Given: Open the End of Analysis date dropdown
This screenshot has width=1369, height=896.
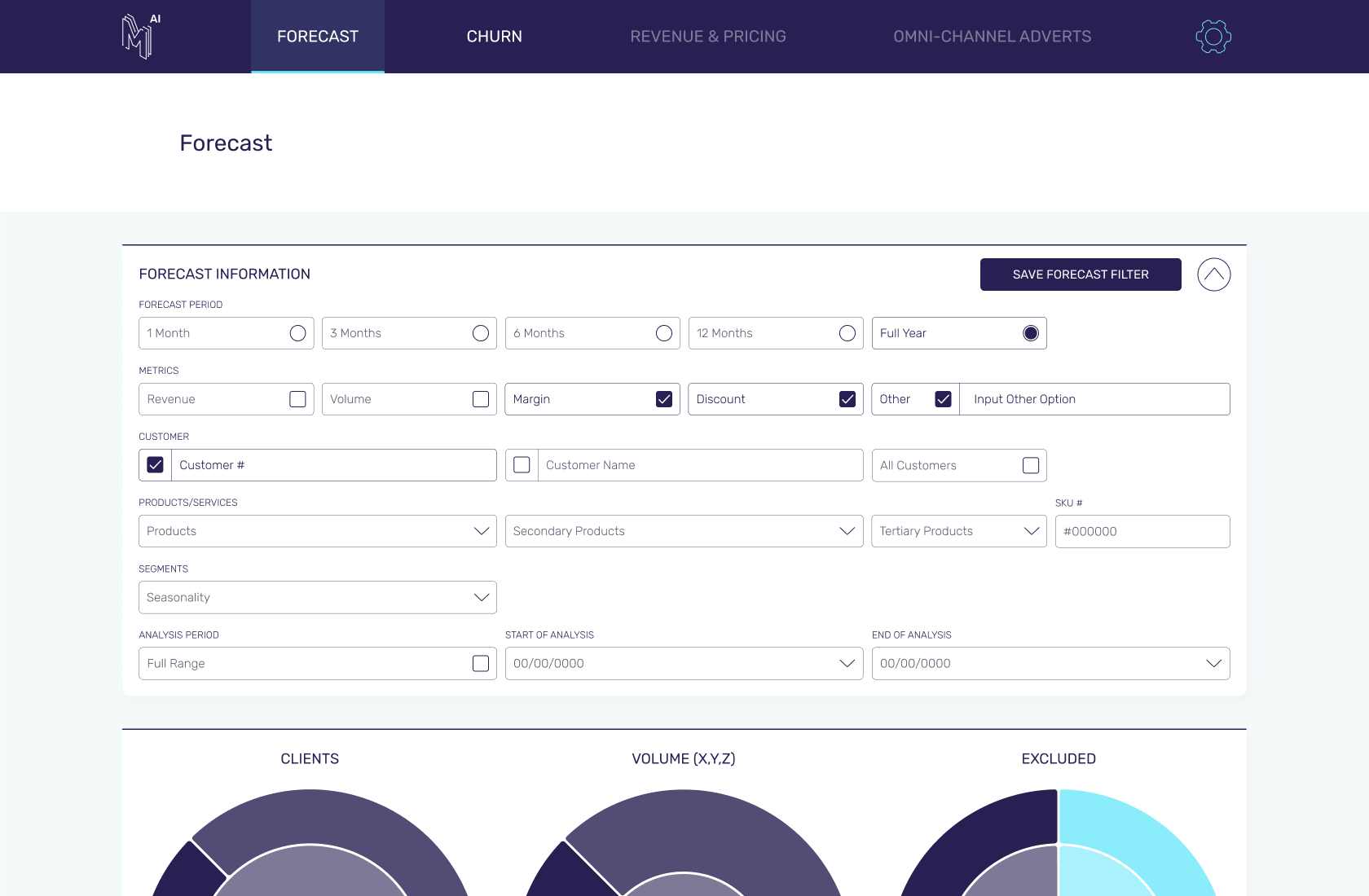Looking at the screenshot, I should tap(1051, 664).
